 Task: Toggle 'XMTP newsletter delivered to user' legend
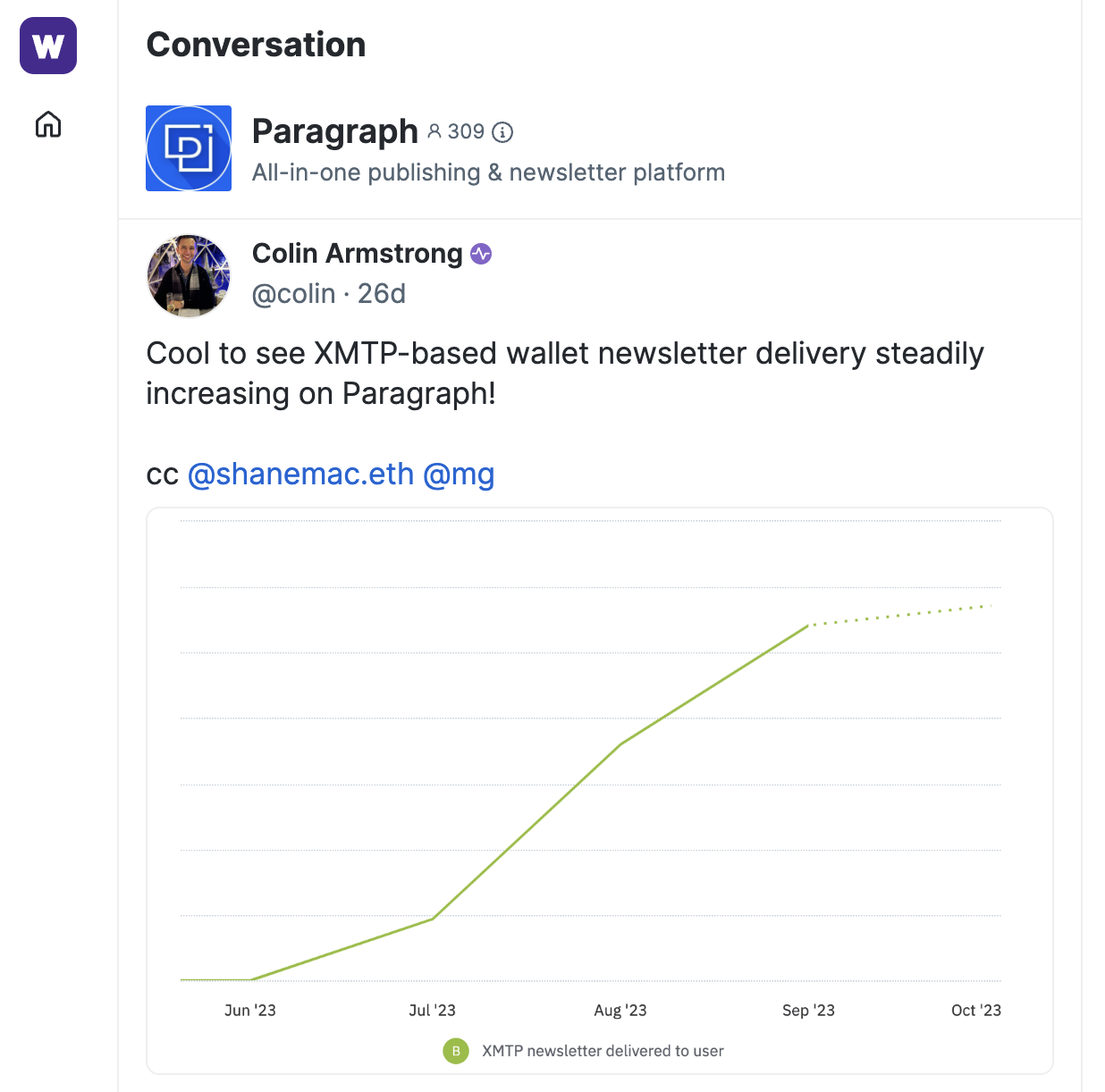(603, 1051)
